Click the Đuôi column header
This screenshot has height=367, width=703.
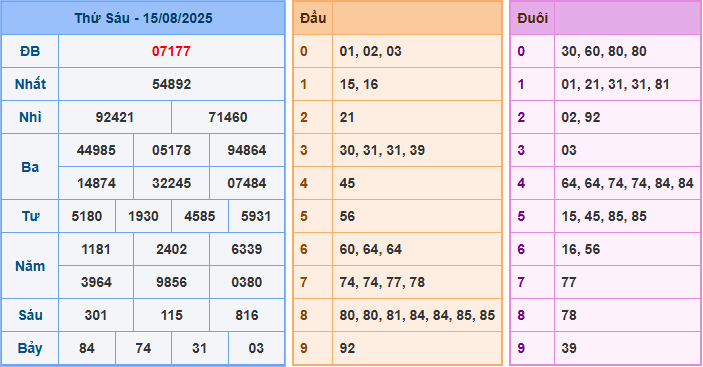point(532,18)
